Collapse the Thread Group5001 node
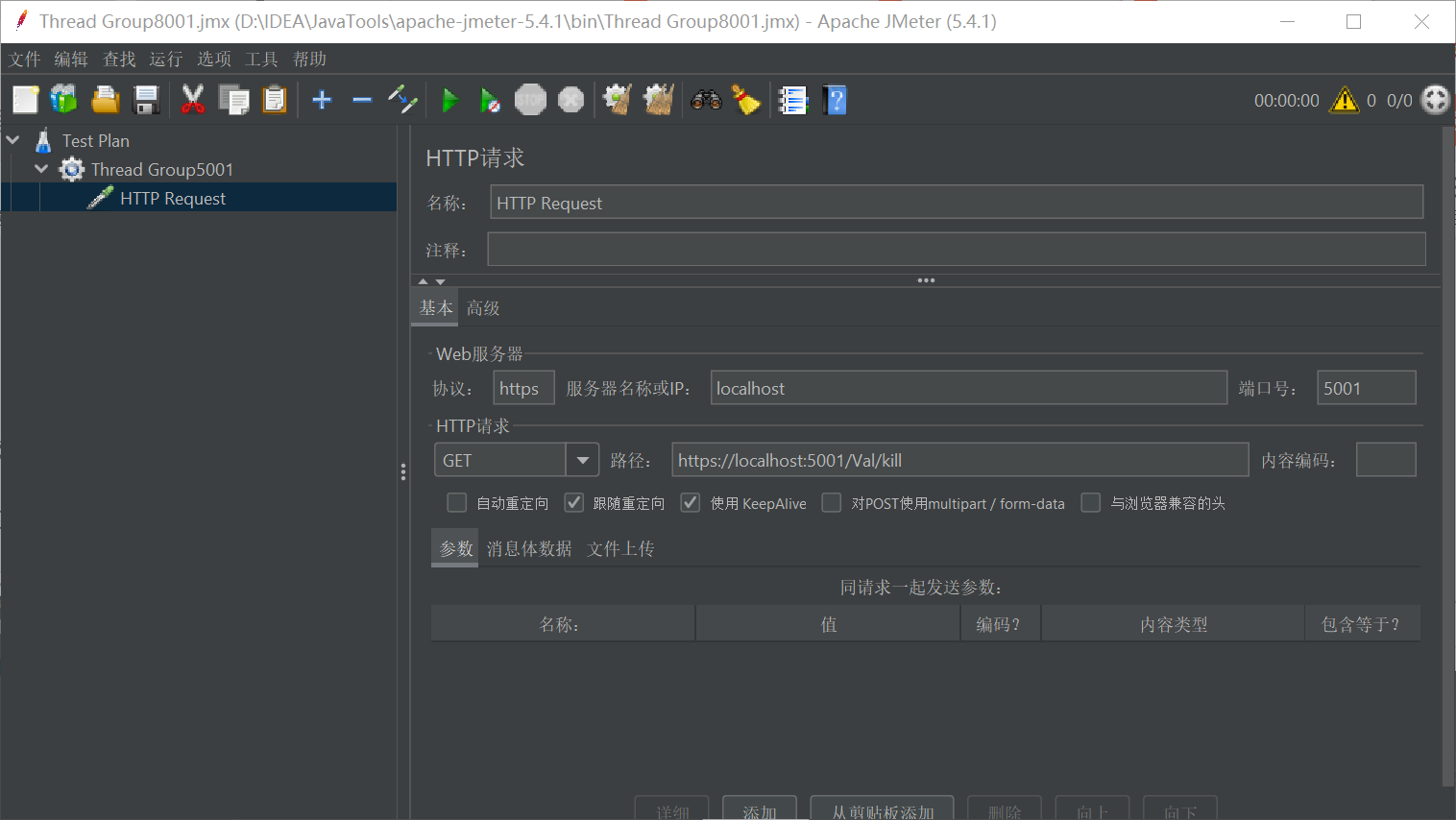Viewport: 1456px width, 820px height. (41, 169)
